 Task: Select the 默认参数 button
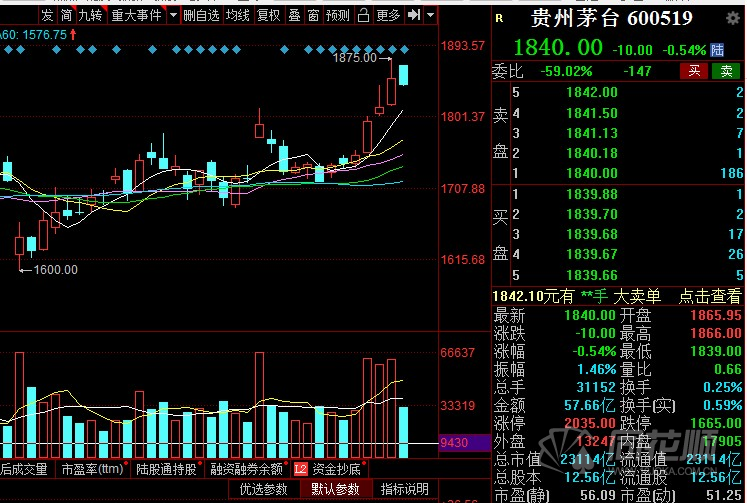(335, 489)
